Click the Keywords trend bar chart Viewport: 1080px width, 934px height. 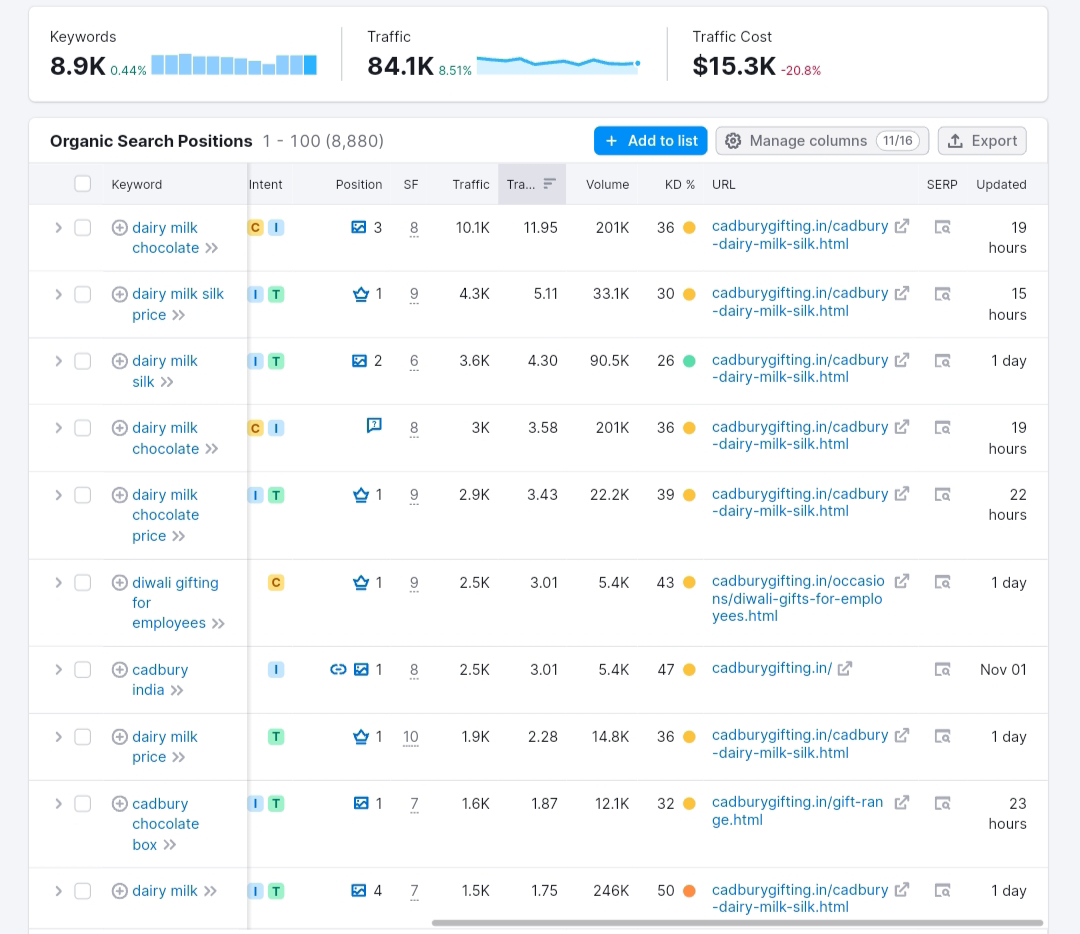pos(234,65)
